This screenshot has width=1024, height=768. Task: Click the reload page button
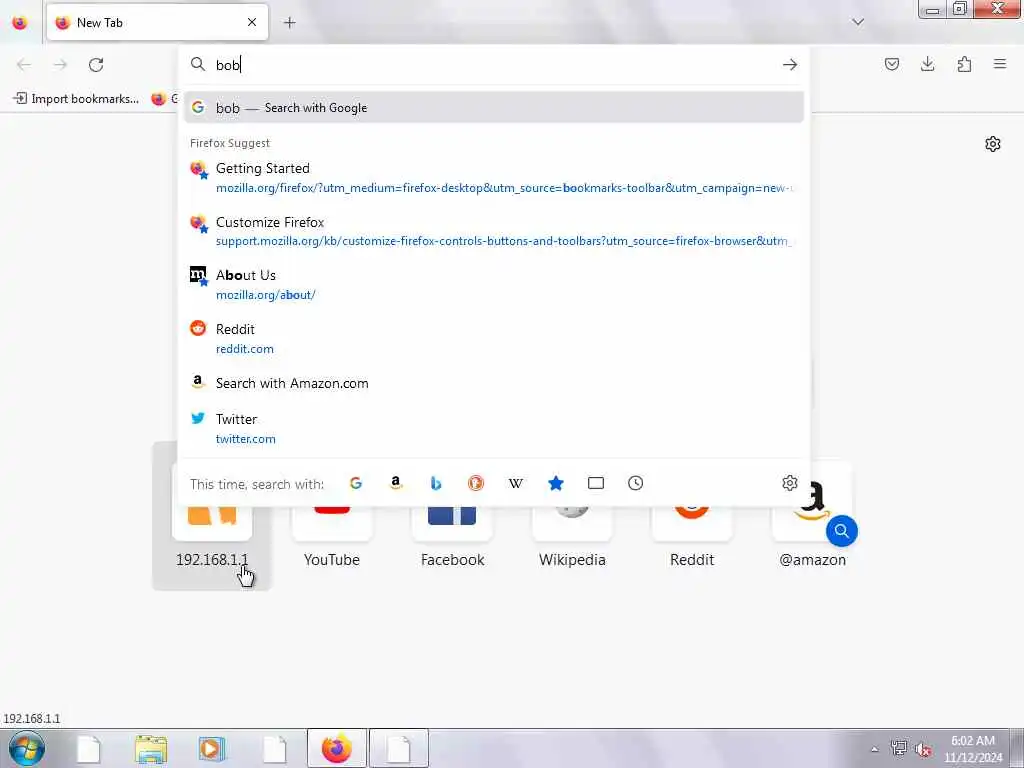tap(96, 65)
